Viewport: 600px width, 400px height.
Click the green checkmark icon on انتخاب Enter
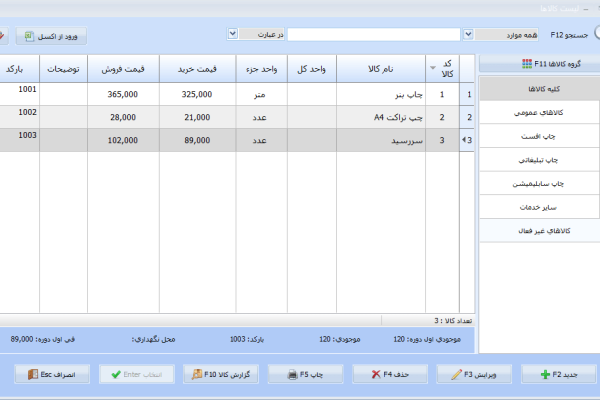[116, 374]
